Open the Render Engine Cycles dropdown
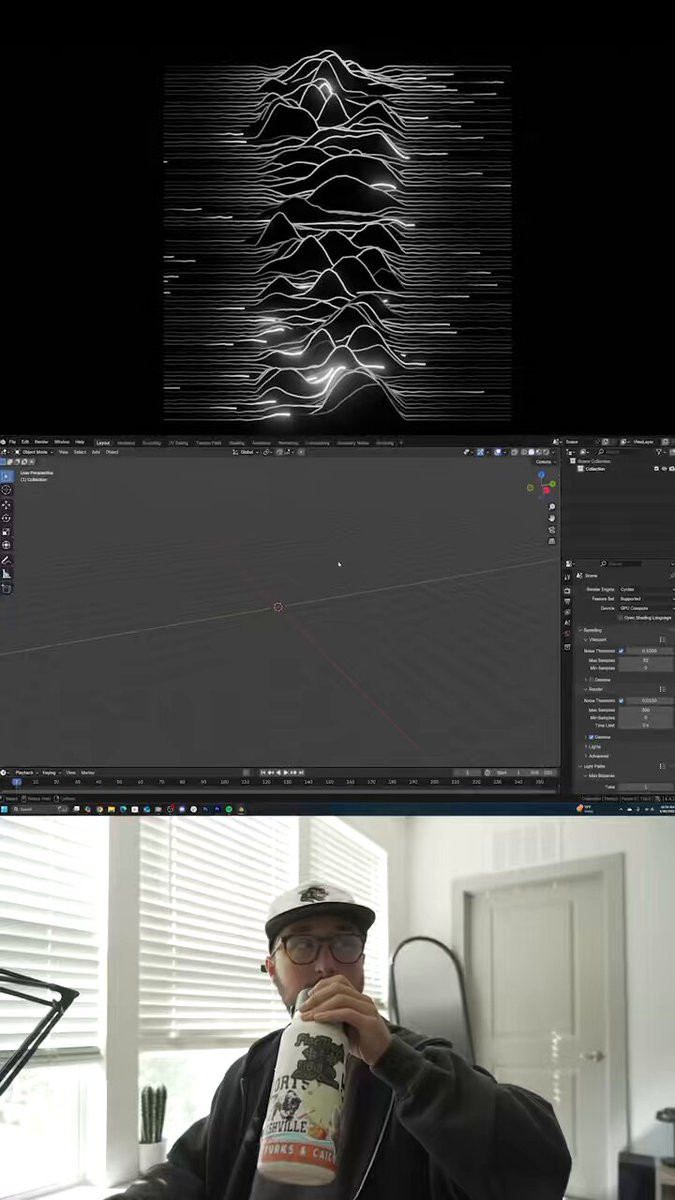Viewport: 675px width, 1200px height. [x=647, y=589]
